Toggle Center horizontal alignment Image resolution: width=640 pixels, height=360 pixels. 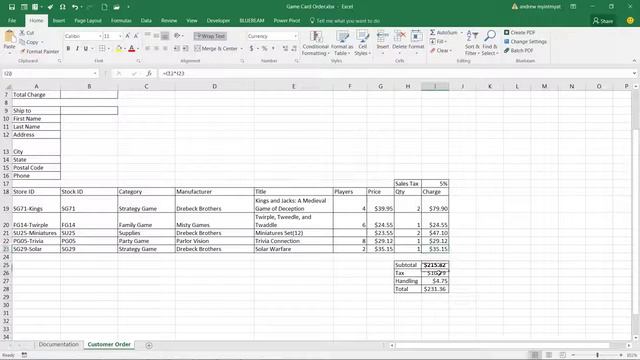[x=156, y=49]
